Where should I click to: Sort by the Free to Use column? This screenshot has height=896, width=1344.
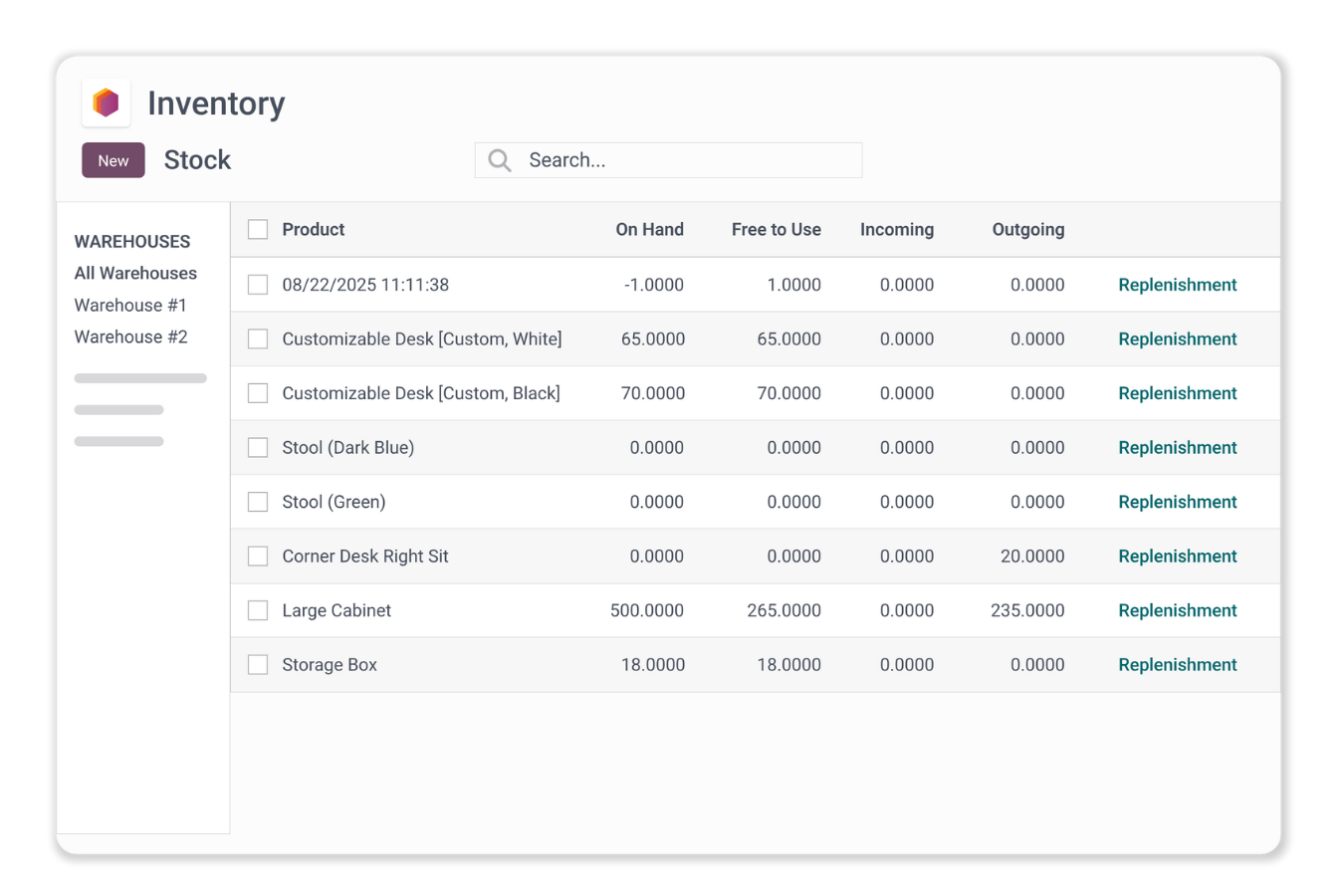tap(776, 229)
